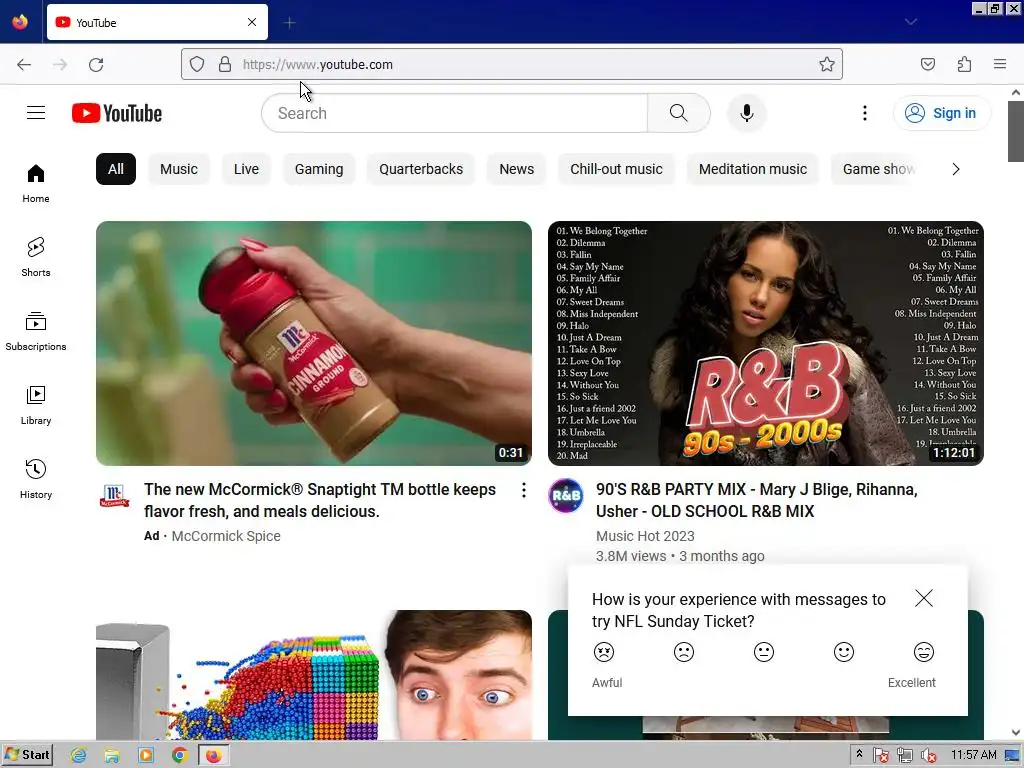Open 90'S R&B PARTY MIX video title
The image size is (1024, 768).
pyautogui.click(x=757, y=500)
